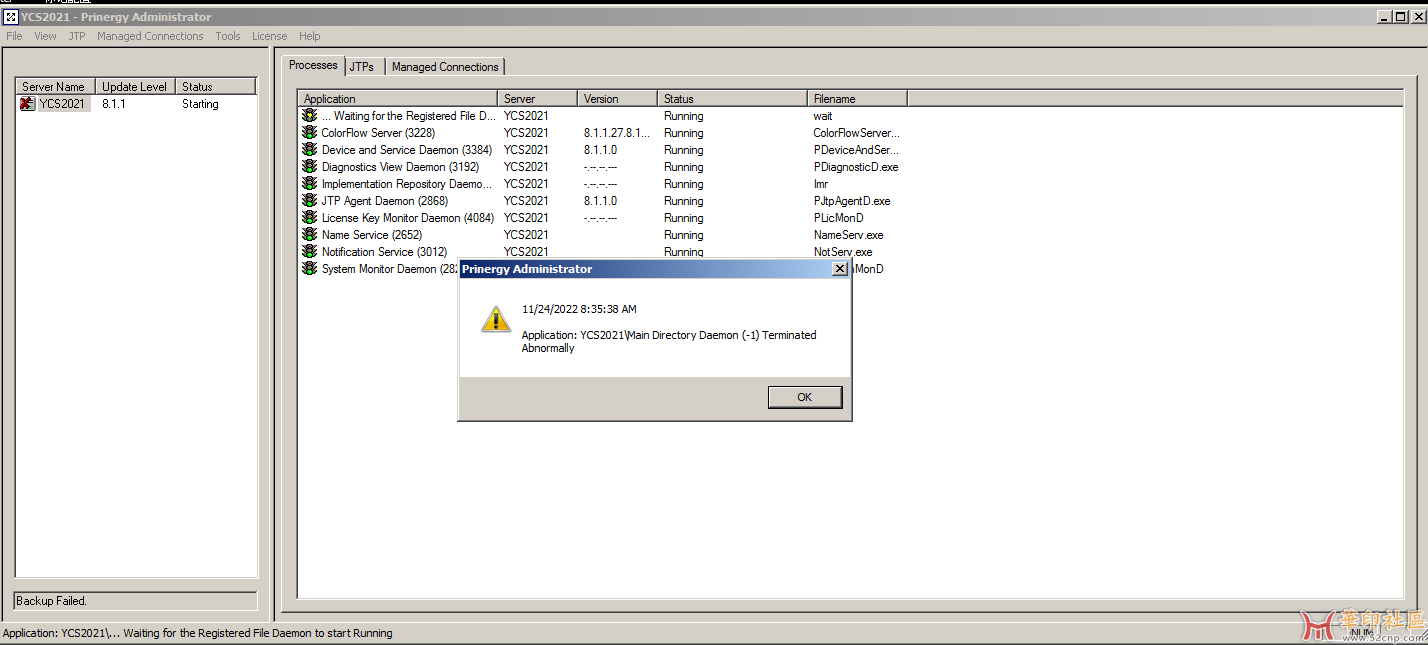
Task: Open the License menu
Action: pos(269,36)
